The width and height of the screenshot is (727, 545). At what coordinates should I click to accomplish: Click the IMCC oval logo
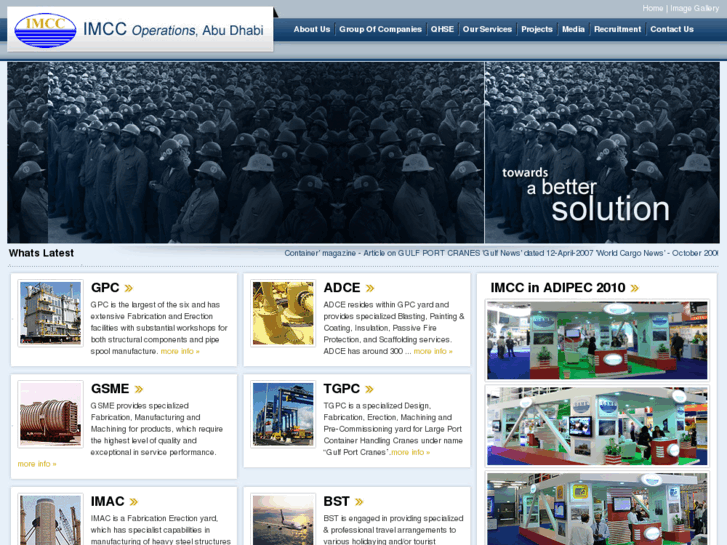coord(45,31)
